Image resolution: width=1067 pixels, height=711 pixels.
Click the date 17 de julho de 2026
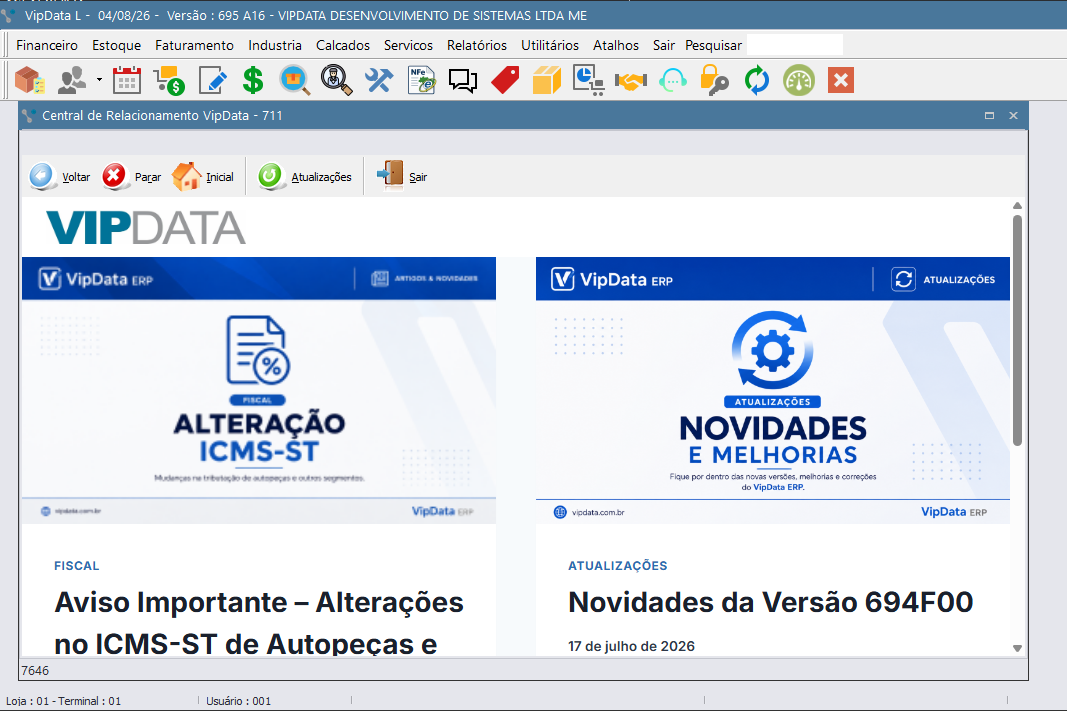pyautogui.click(x=631, y=646)
